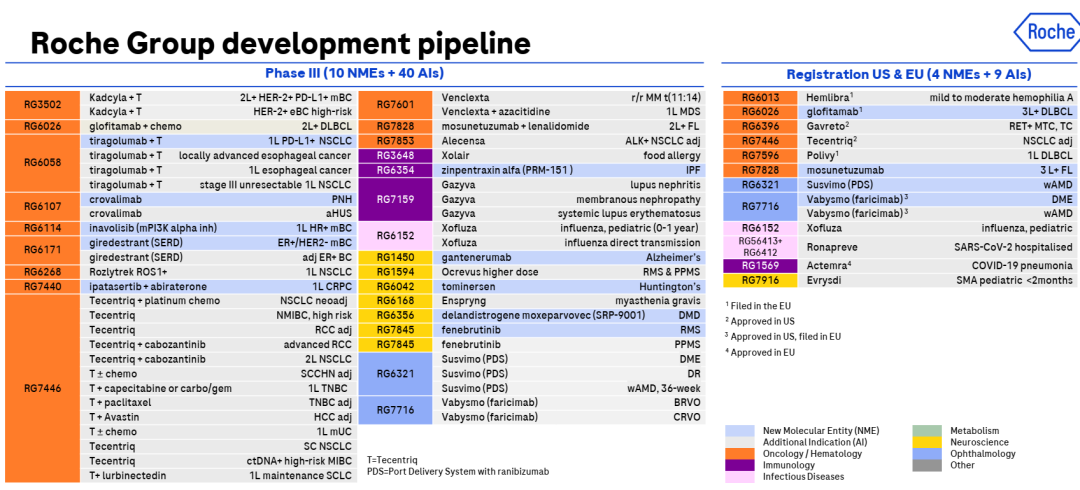Select the 'Ocrevus higher dose' row

point(569,272)
